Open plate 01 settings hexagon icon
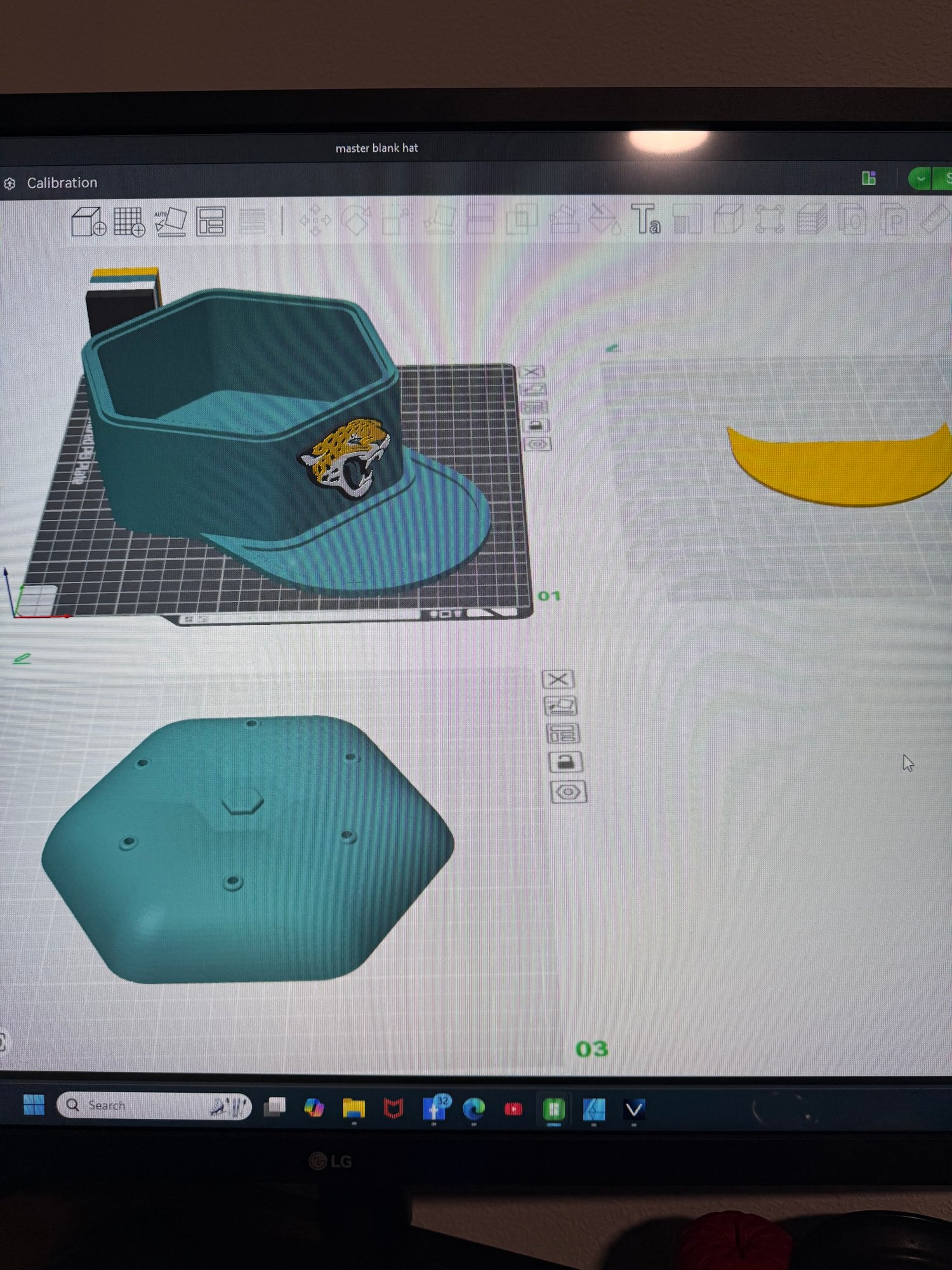The image size is (952, 1270). click(538, 444)
